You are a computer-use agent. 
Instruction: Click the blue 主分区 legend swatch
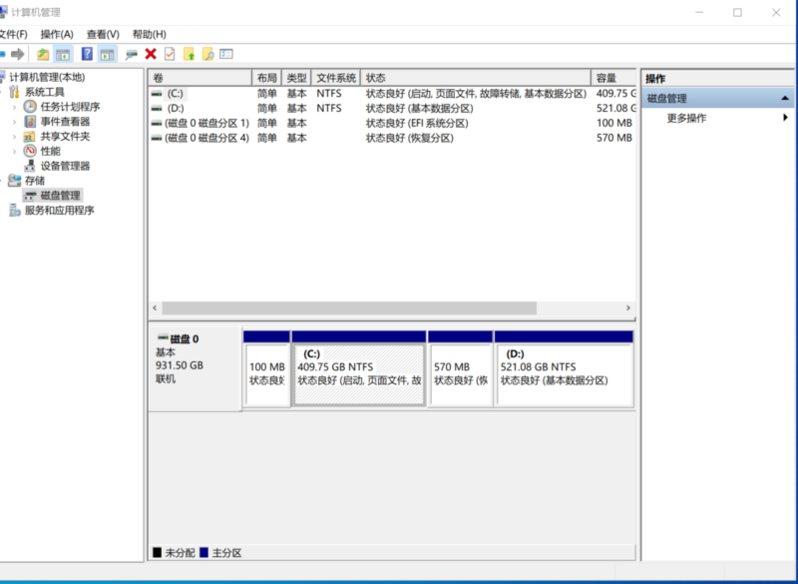pyautogui.click(x=204, y=552)
